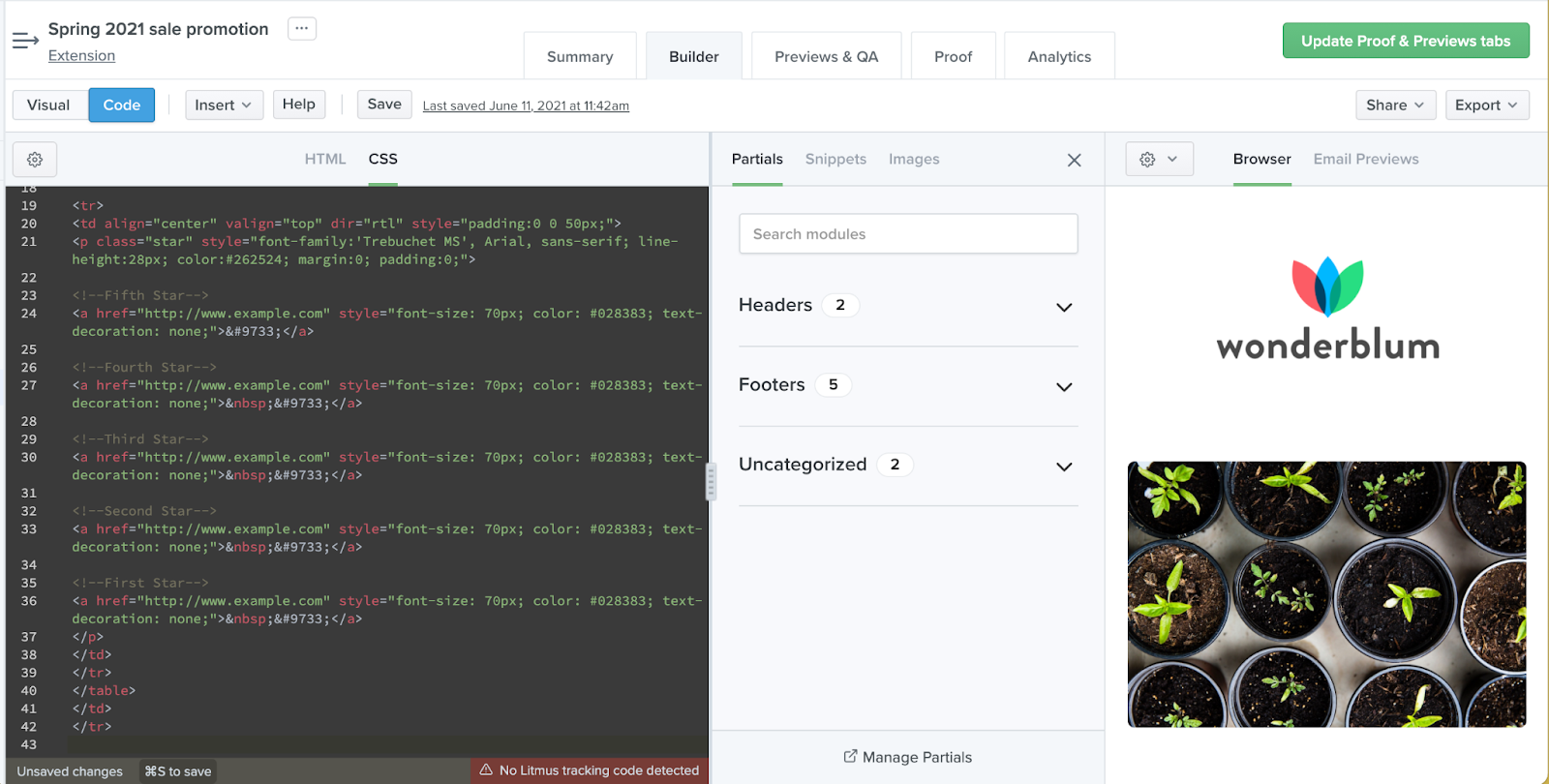Open the preview settings gear dropdown
The height and width of the screenshot is (784, 1549).
[x=1159, y=160]
